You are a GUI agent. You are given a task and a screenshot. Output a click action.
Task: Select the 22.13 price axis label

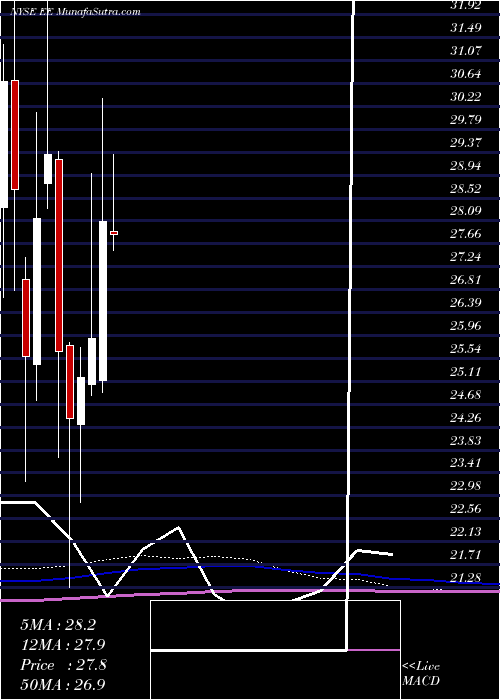point(467,532)
